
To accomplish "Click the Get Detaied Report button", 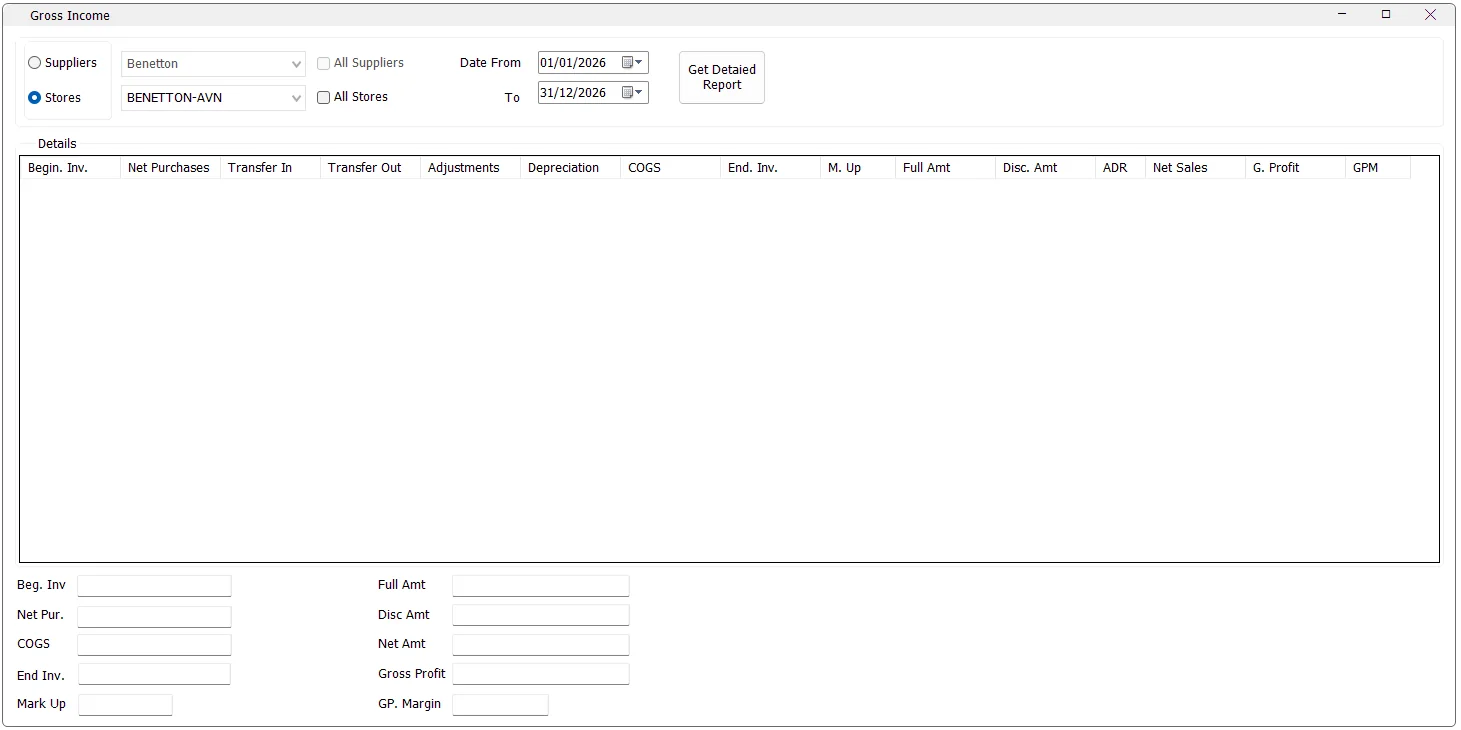I will tap(722, 78).
